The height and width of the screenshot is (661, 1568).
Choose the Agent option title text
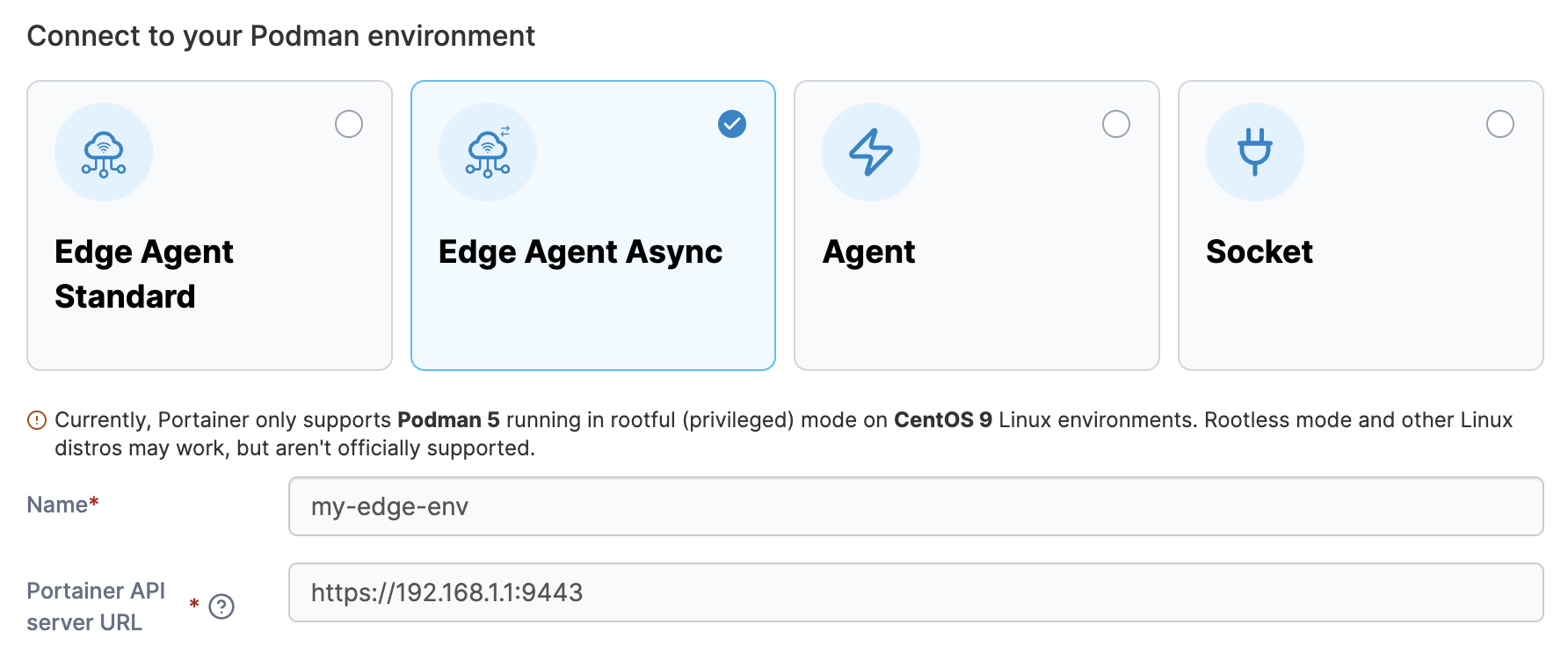coord(868,252)
